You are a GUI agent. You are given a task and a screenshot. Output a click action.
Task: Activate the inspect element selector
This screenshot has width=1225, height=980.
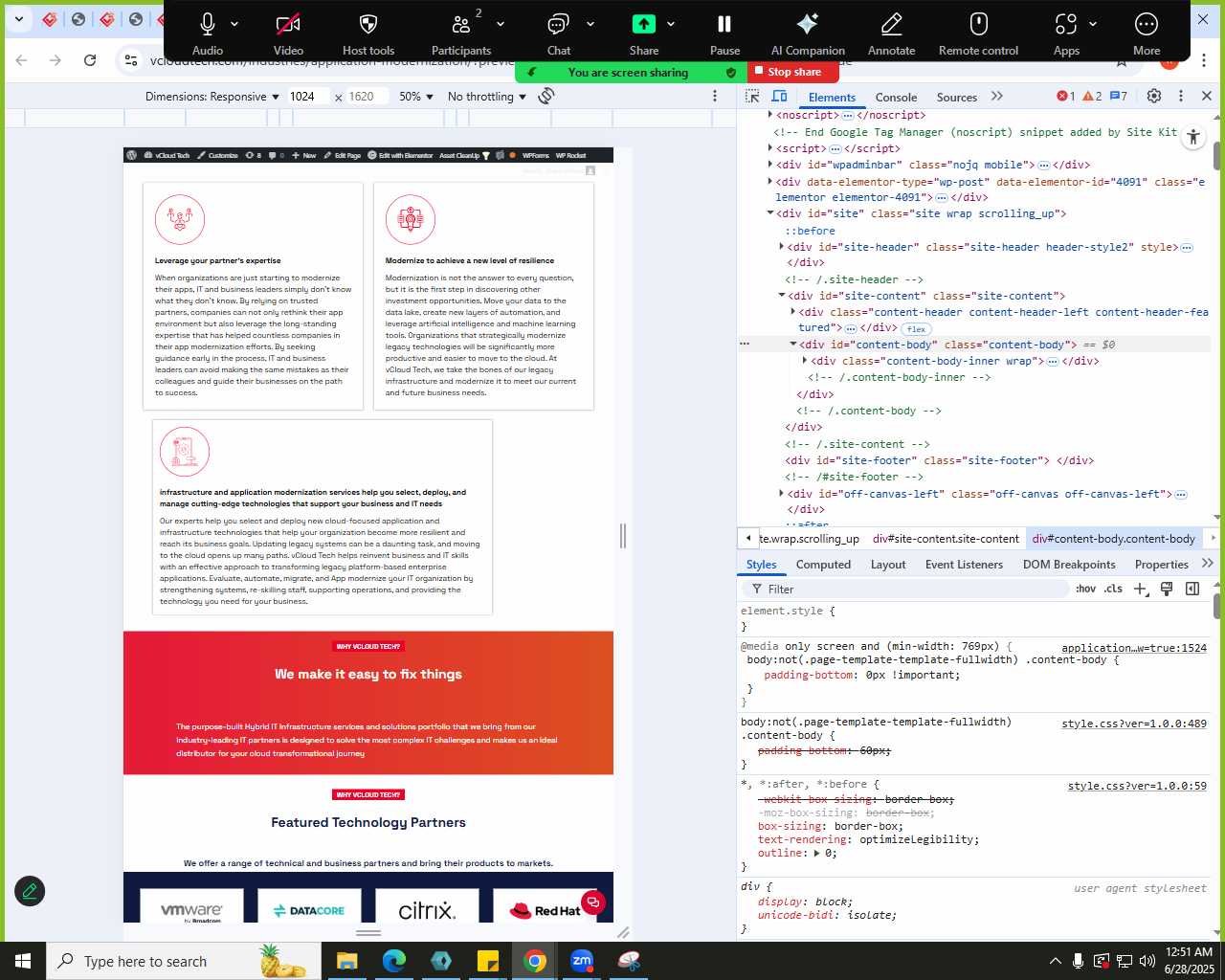[x=752, y=96]
